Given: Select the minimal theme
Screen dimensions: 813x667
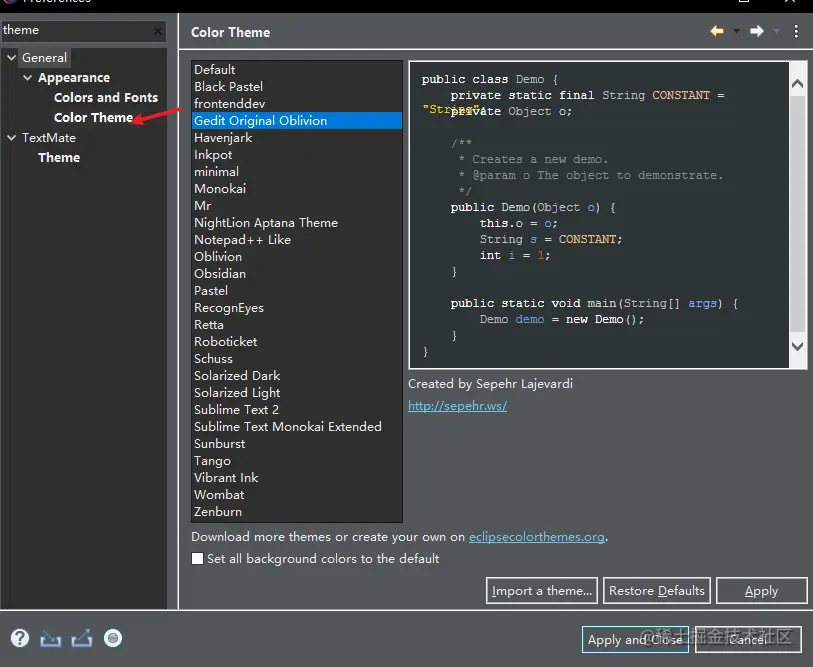Looking at the screenshot, I should (297, 172).
